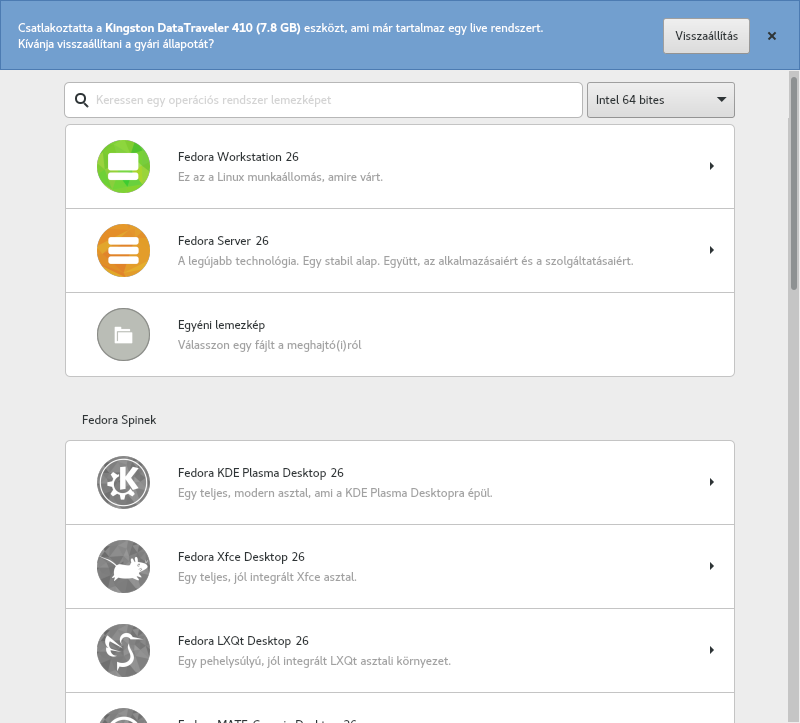
Task: Expand Fedora LXQt Desktop 26 arrow
Action: [x=712, y=650]
